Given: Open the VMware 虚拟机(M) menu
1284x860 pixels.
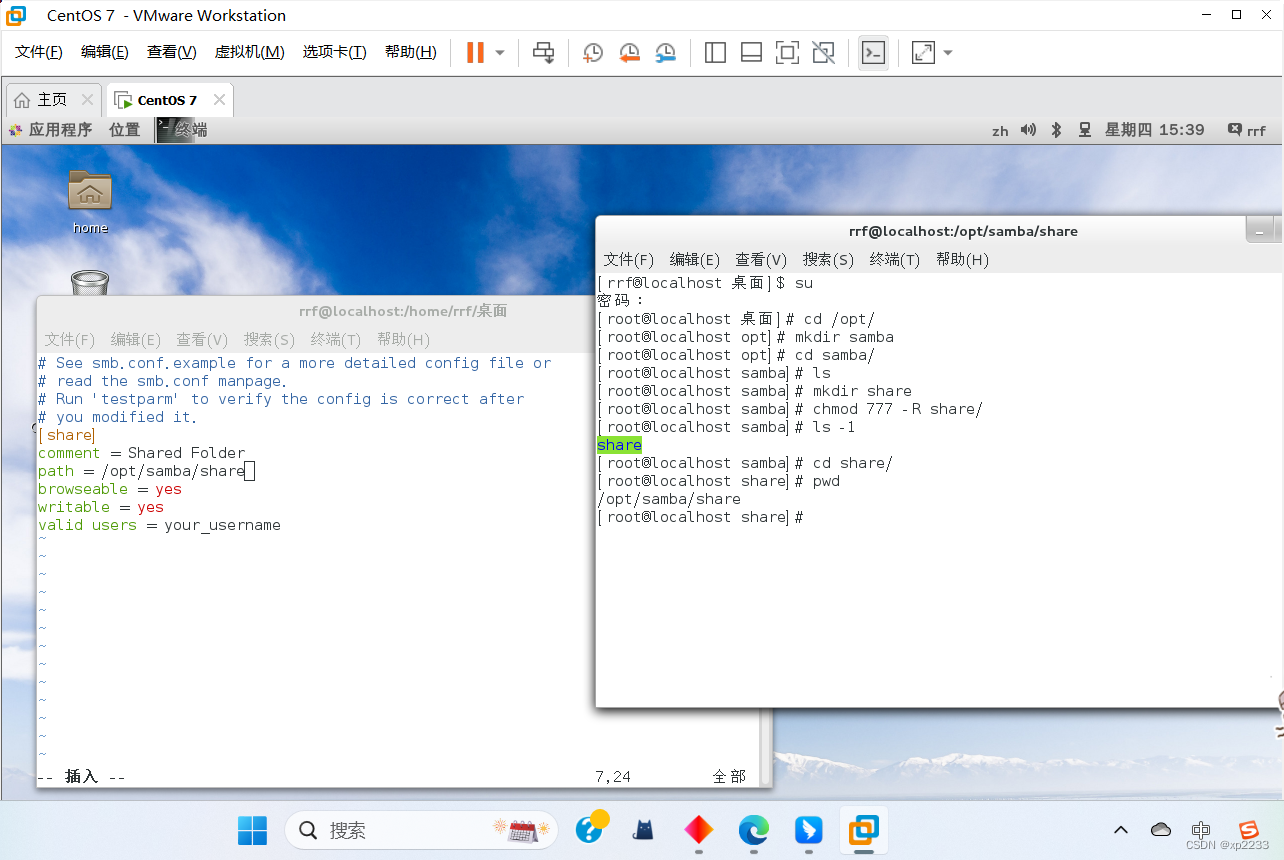Looking at the screenshot, I should [250, 52].
